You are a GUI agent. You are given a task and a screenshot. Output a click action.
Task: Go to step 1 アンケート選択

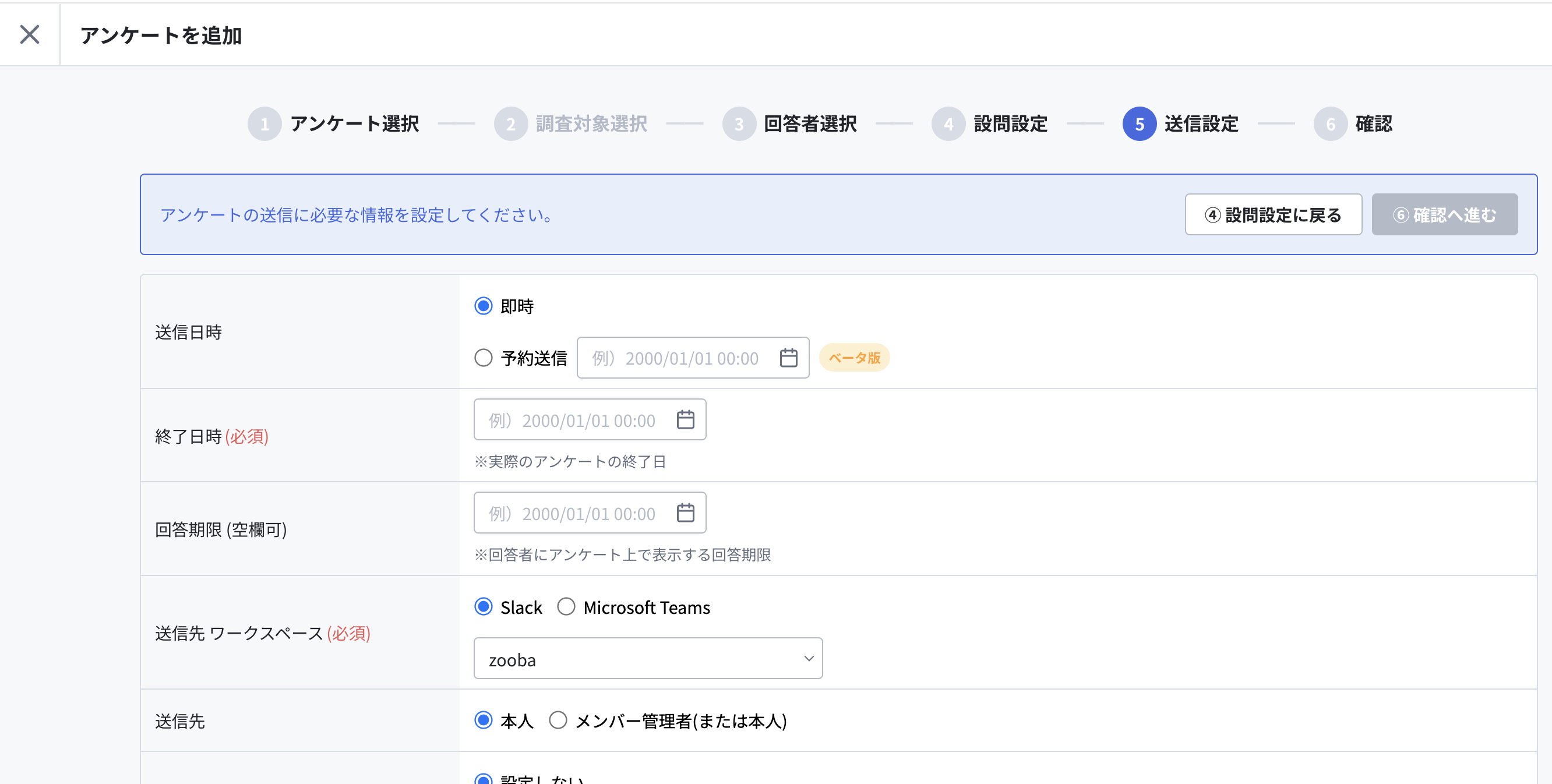(x=334, y=124)
